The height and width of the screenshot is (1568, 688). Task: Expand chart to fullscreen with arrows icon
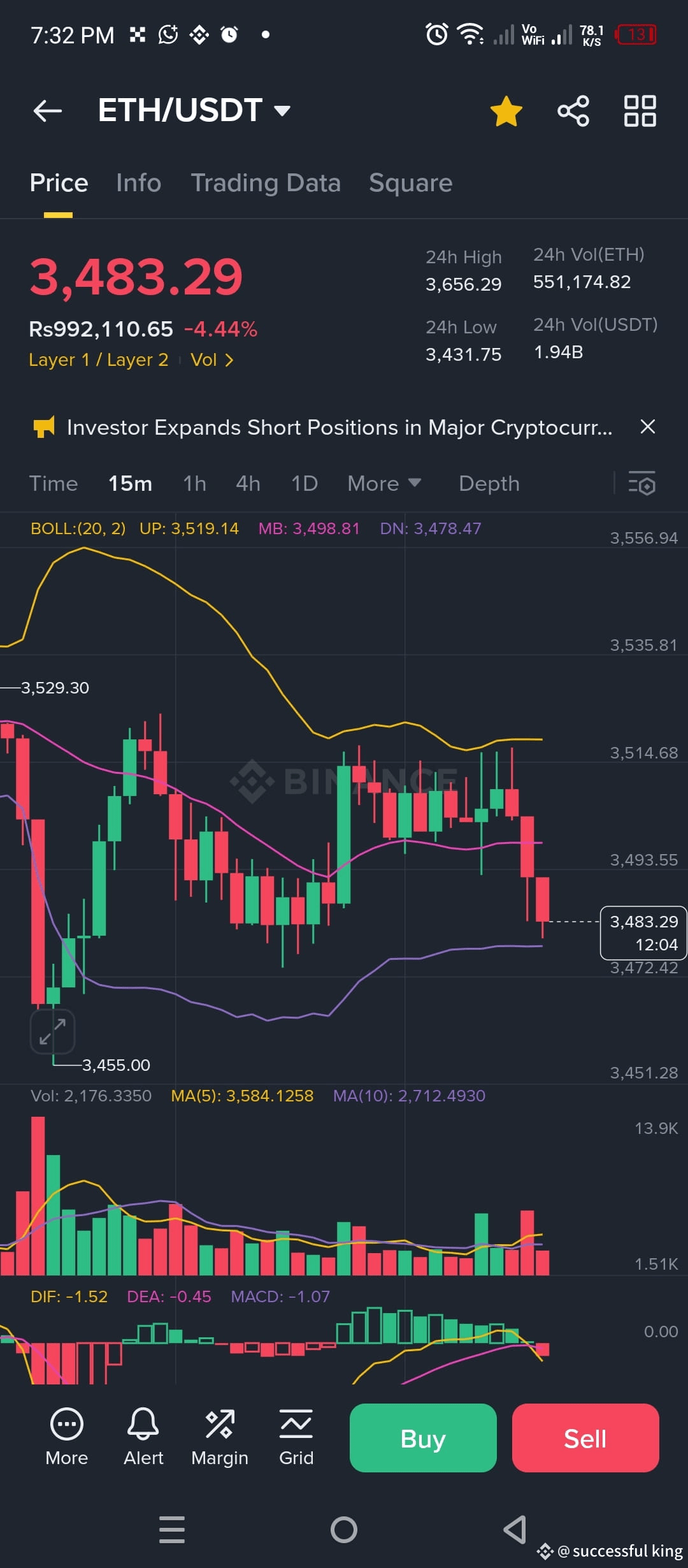[52, 1031]
